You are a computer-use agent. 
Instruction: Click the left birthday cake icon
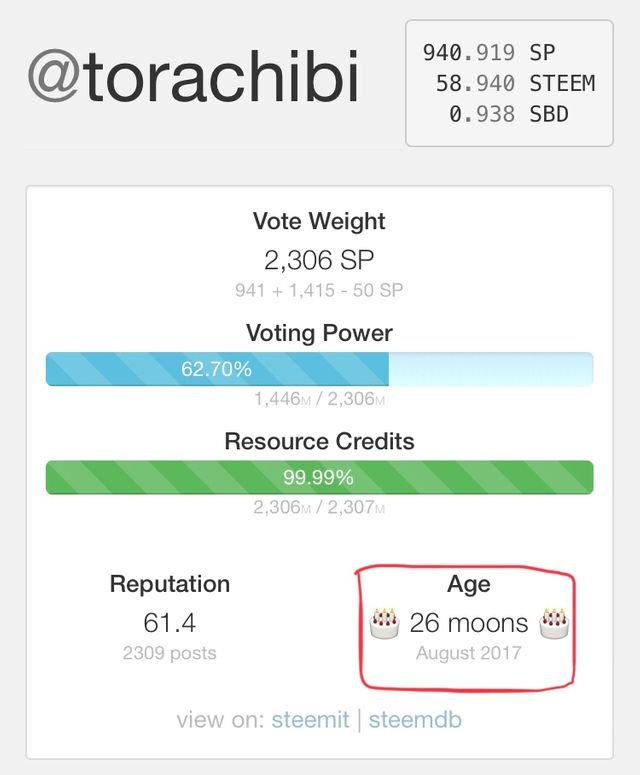(384, 624)
